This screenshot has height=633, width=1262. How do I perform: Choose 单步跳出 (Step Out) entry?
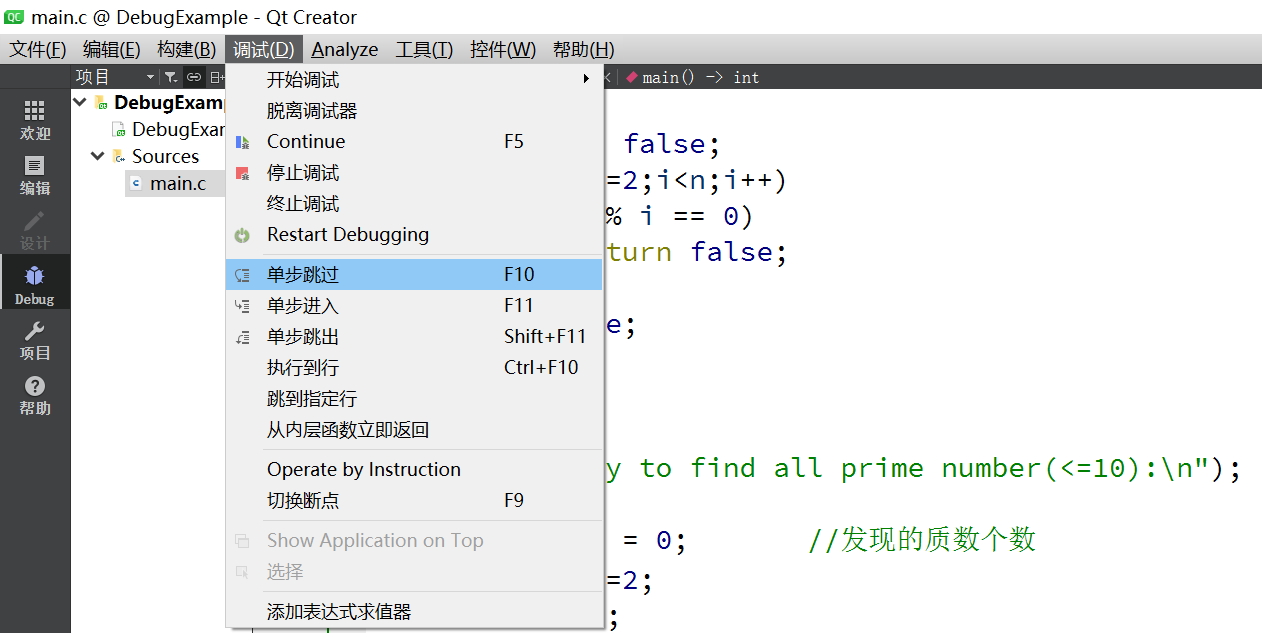coord(303,337)
